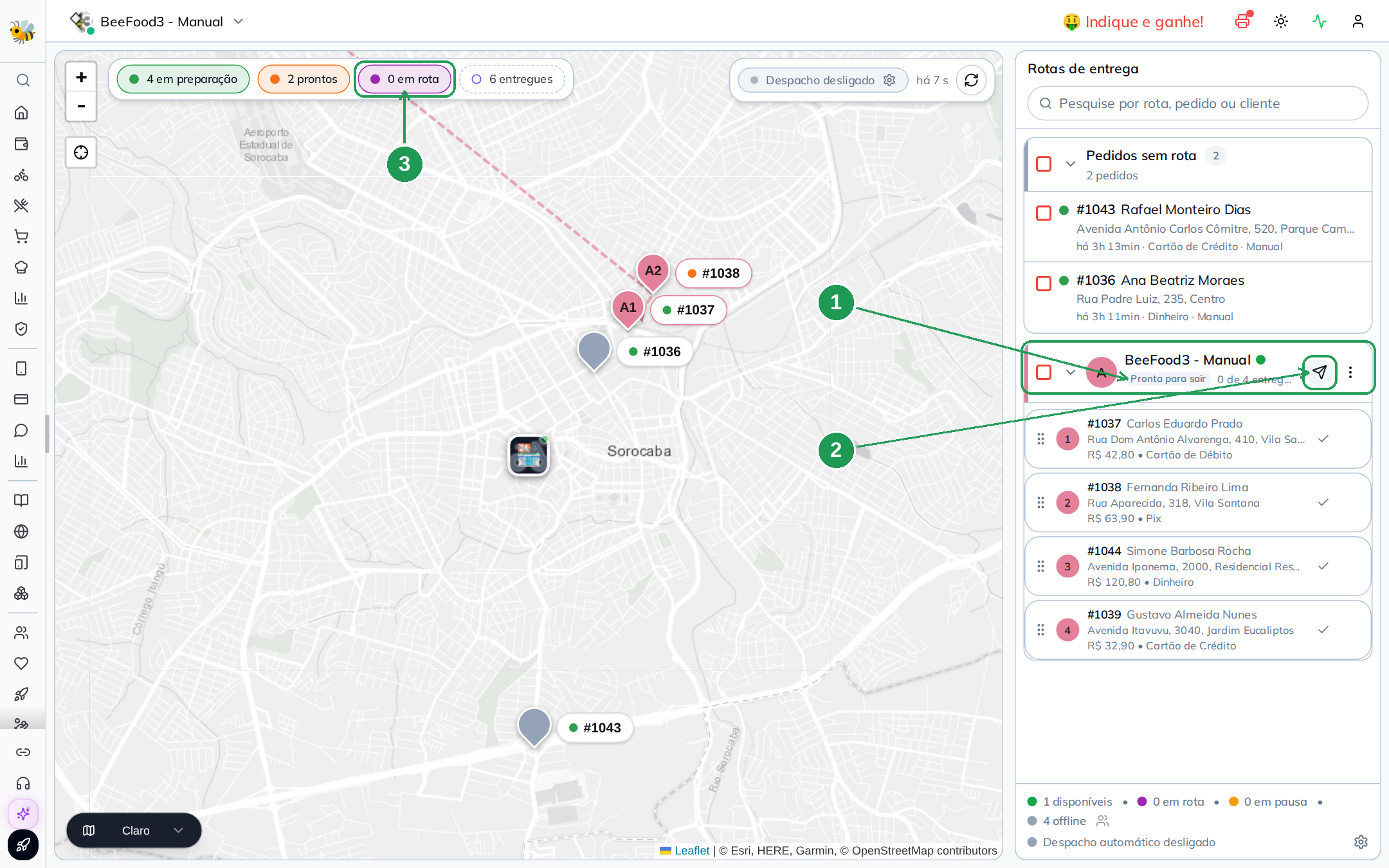Collapse the BeeFood3 - Manual route chevron
This screenshot has height=868, width=1389.
pyautogui.click(x=1071, y=372)
